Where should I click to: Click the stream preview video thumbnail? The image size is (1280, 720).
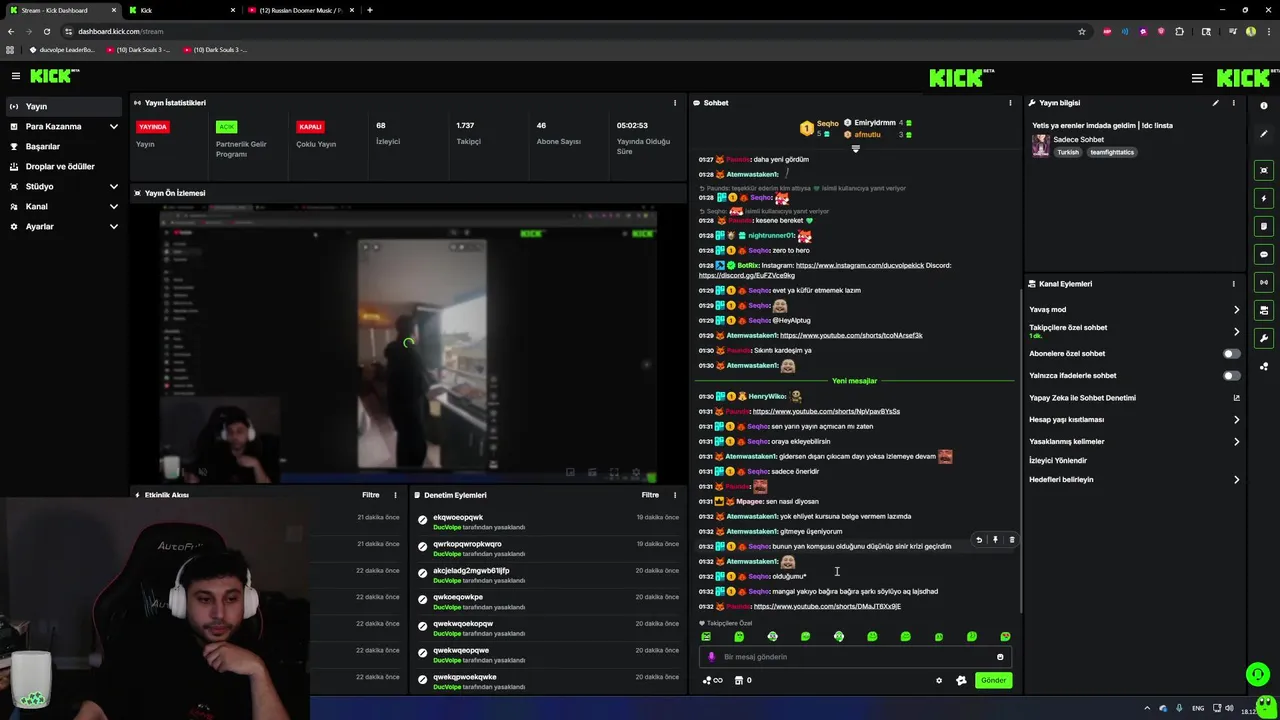(x=408, y=344)
